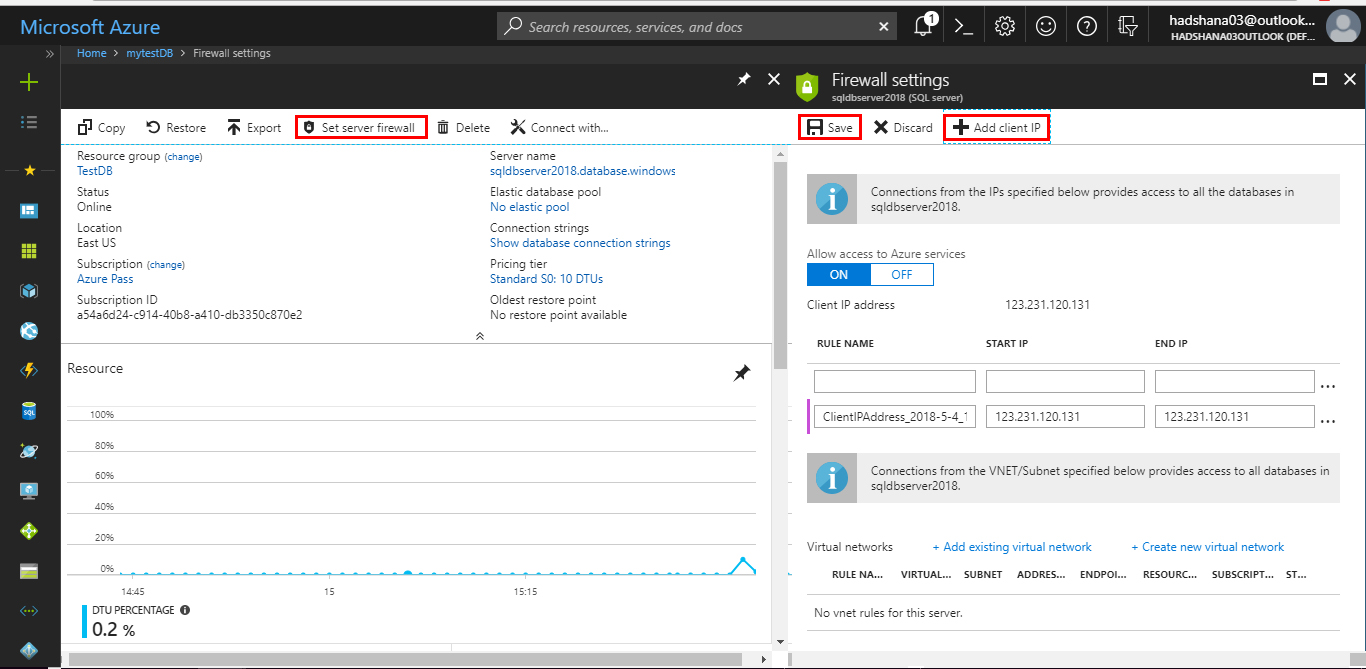Click Restore in database toolbar

pyautogui.click(x=176, y=128)
